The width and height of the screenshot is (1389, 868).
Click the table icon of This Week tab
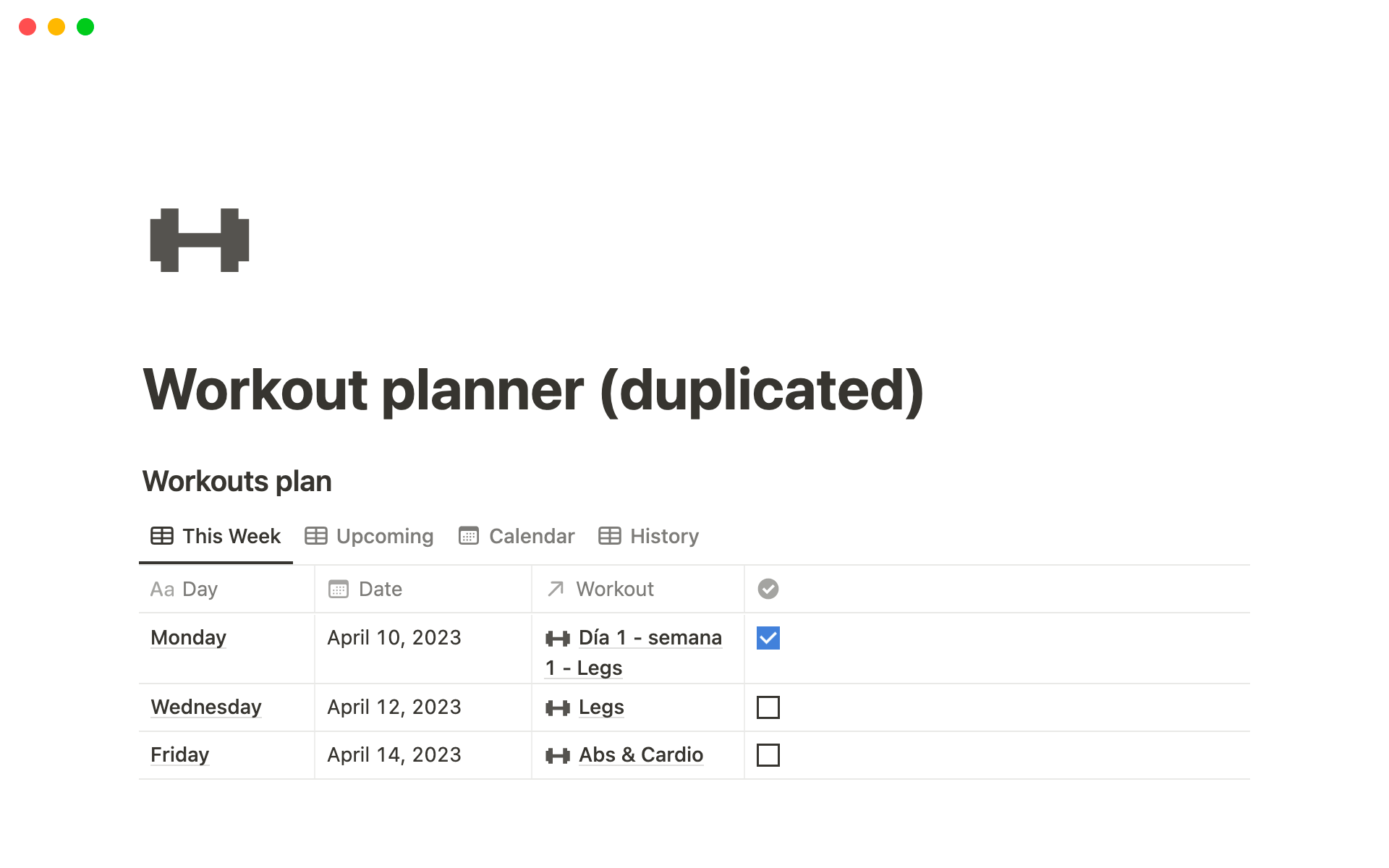pyautogui.click(x=162, y=536)
